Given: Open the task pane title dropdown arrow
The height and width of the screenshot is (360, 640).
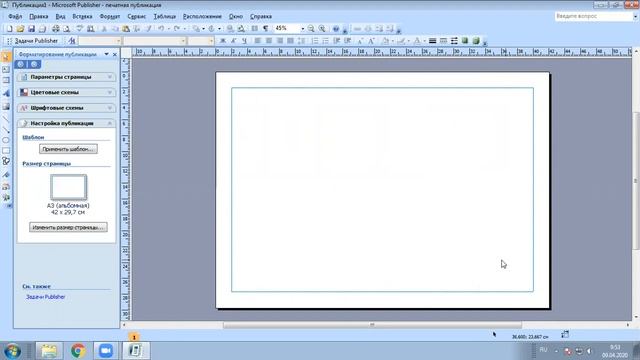Looking at the screenshot, I should [107, 54].
